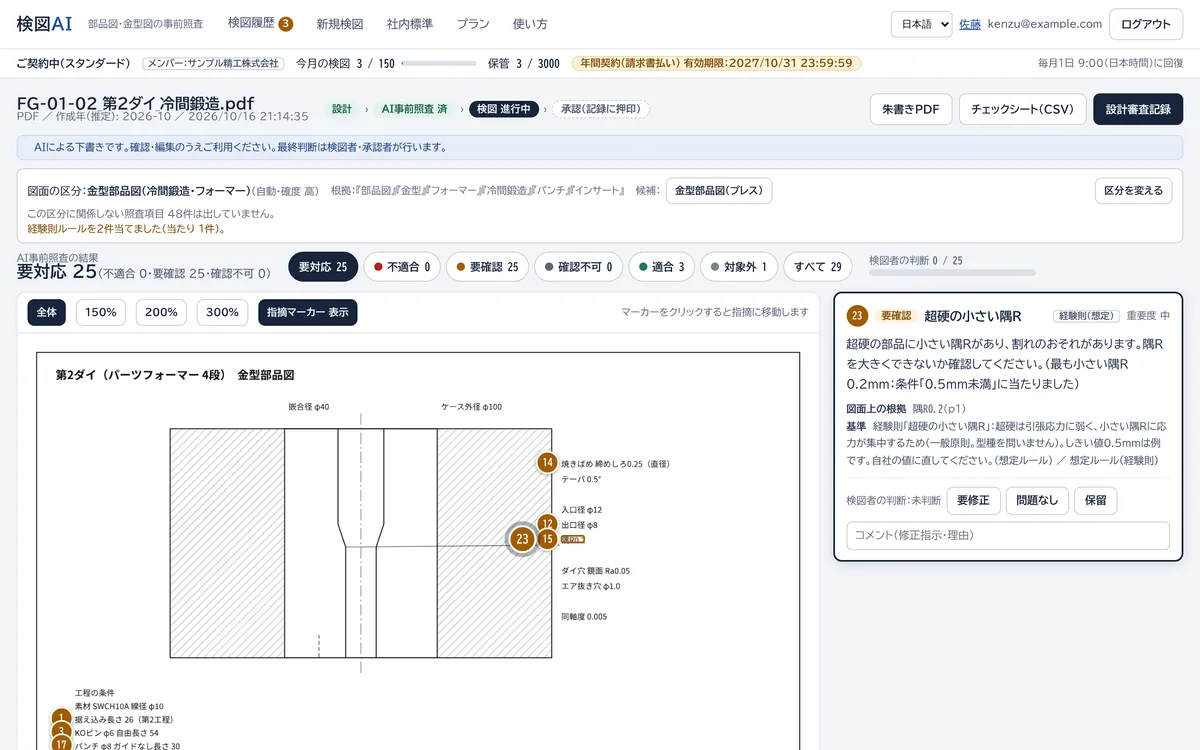Open the 佐藤 account link
The image size is (1200, 750).
coord(970,24)
